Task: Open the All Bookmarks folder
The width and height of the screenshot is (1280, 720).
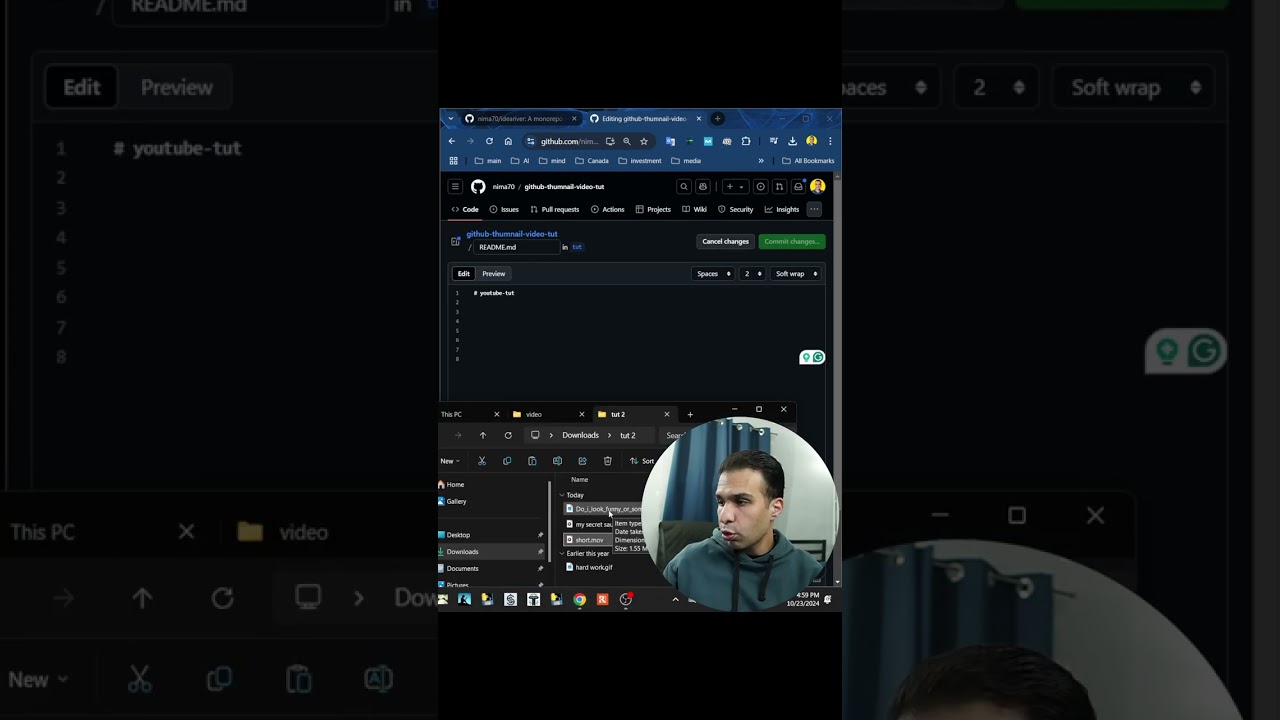Action: point(808,160)
